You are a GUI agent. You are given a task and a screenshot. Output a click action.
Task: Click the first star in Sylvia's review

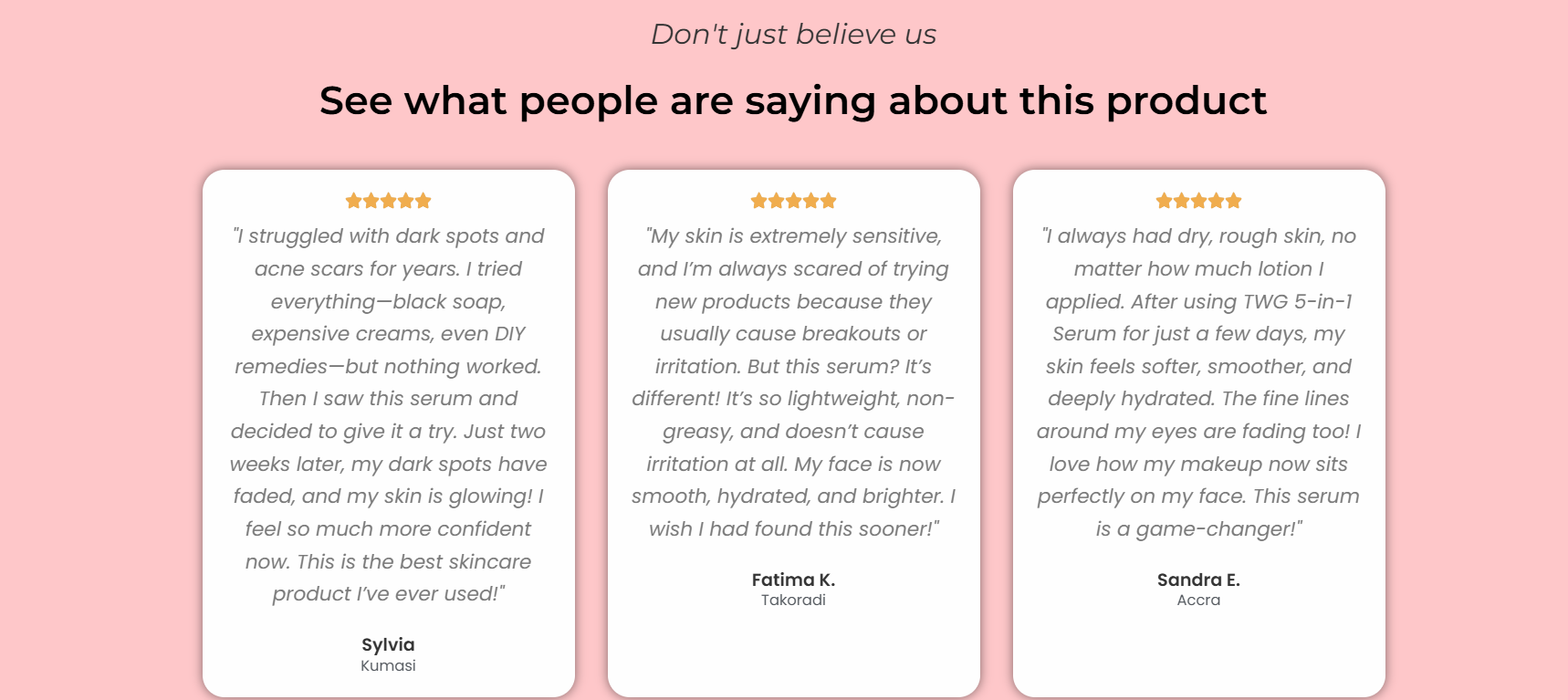click(x=353, y=201)
